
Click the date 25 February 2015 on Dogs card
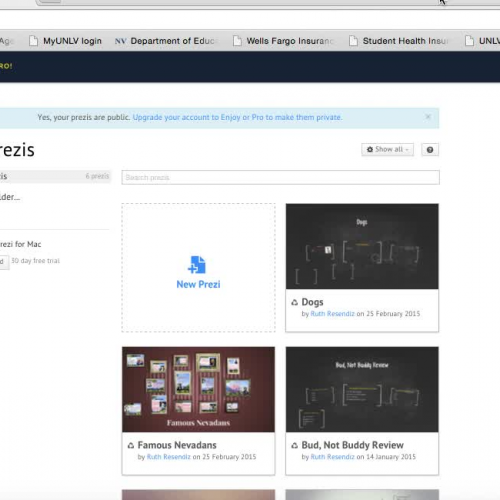[x=393, y=314]
